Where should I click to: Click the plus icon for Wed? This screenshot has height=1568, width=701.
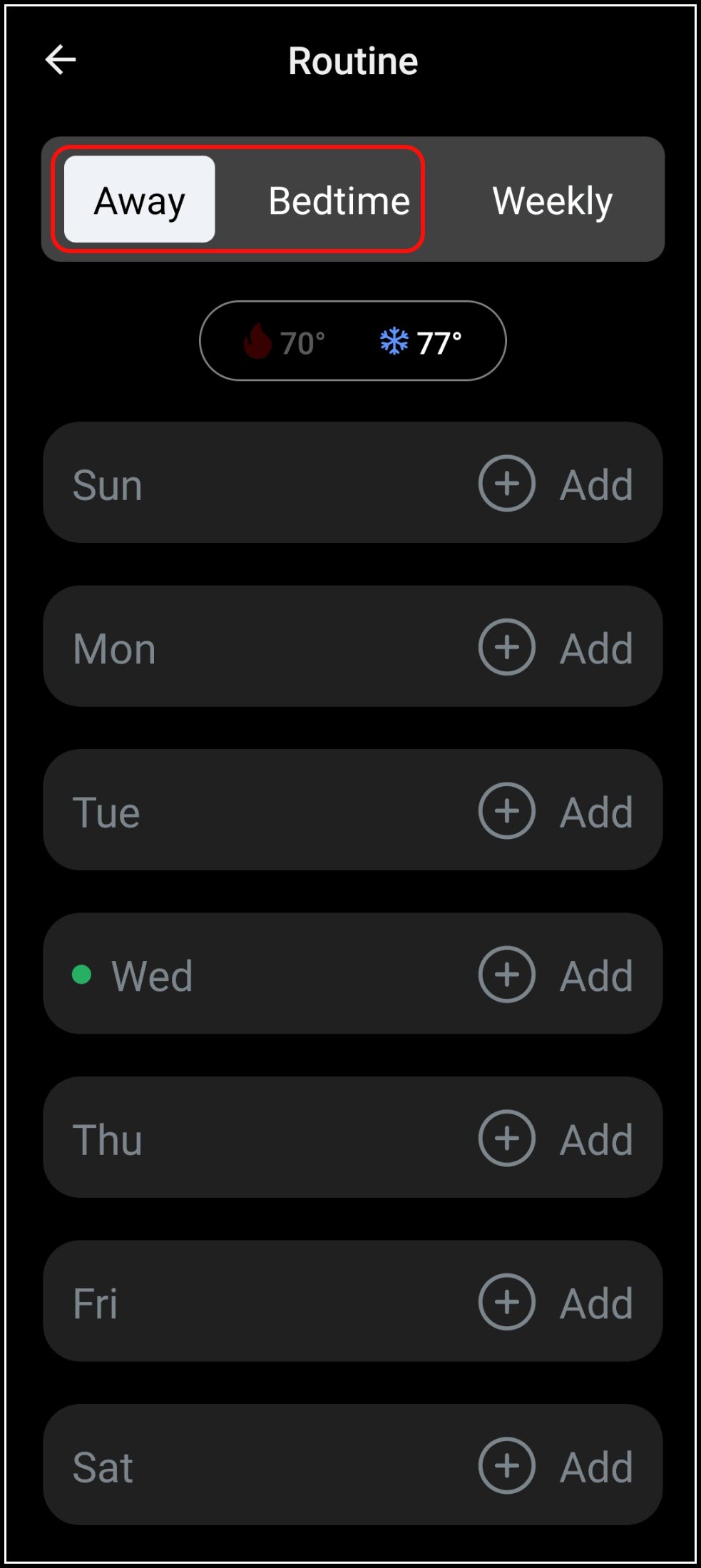tap(507, 974)
